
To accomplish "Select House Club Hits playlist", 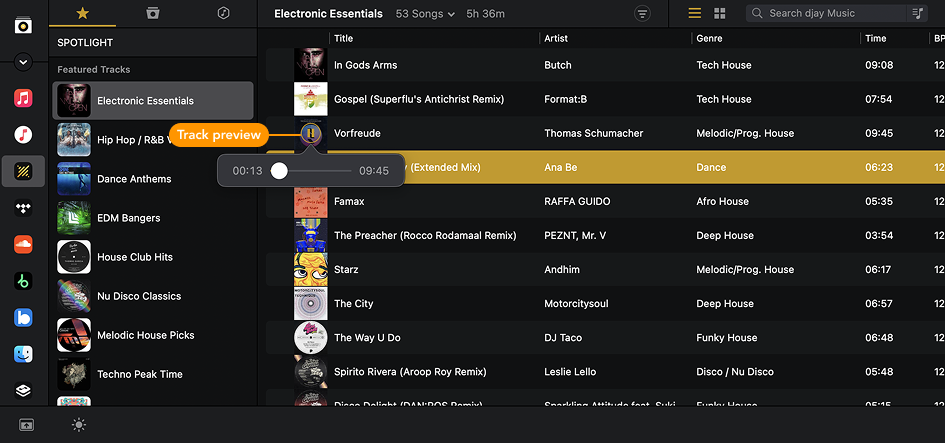I will tap(153, 257).
